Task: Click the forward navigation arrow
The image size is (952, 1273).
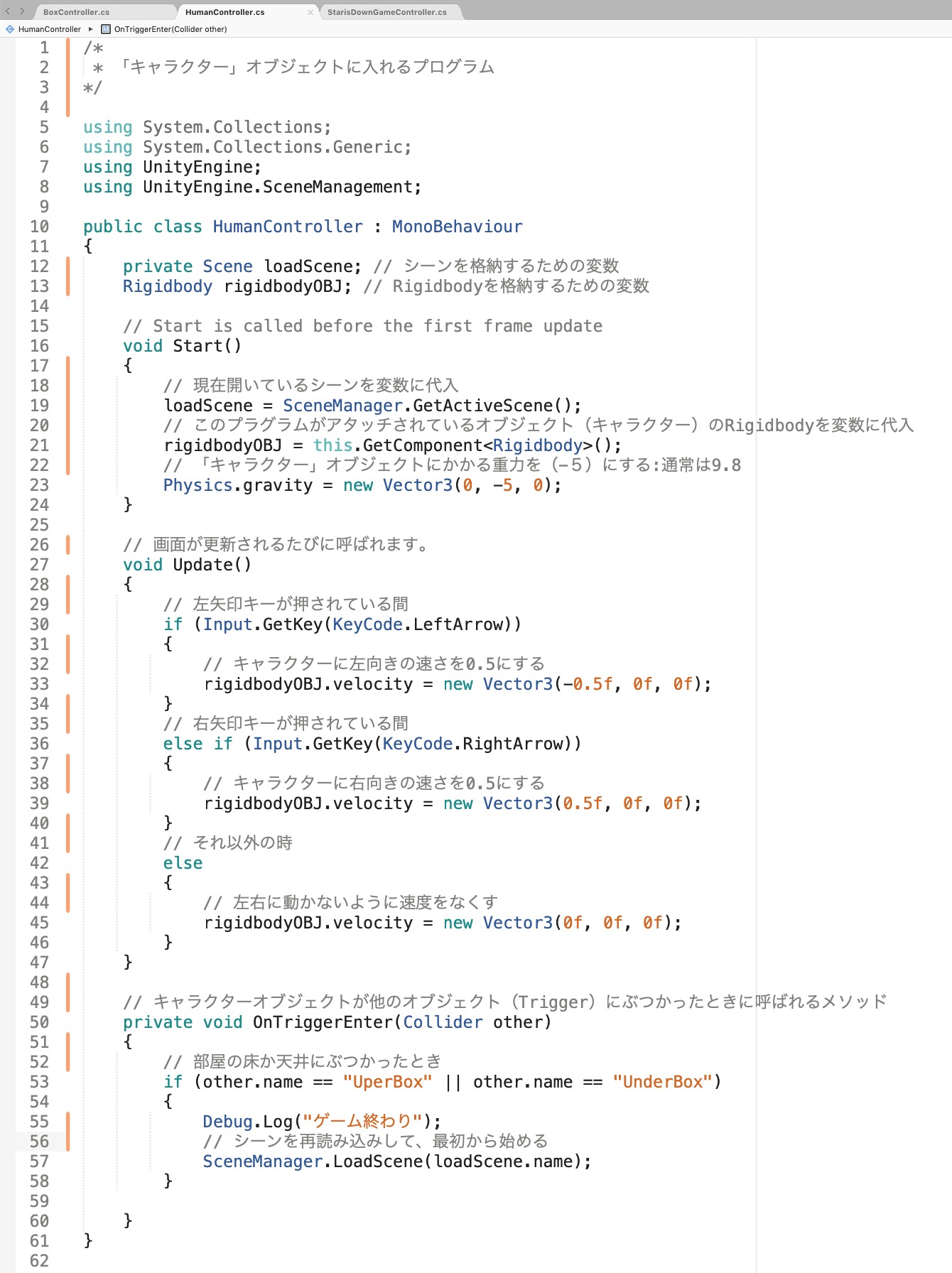Action: pos(22,11)
